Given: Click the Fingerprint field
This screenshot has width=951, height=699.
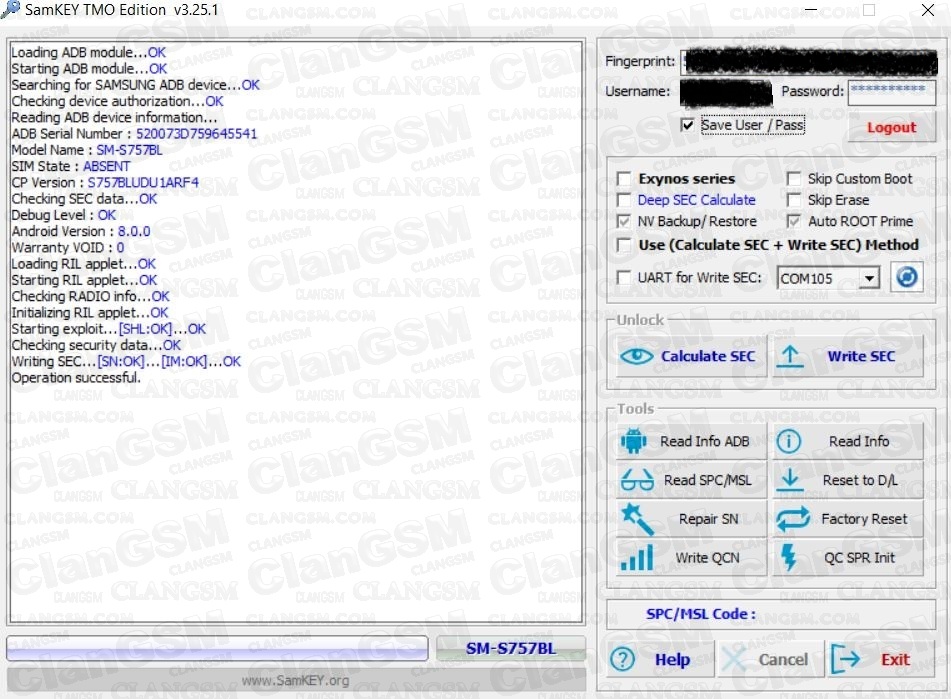Looking at the screenshot, I should 808,61.
